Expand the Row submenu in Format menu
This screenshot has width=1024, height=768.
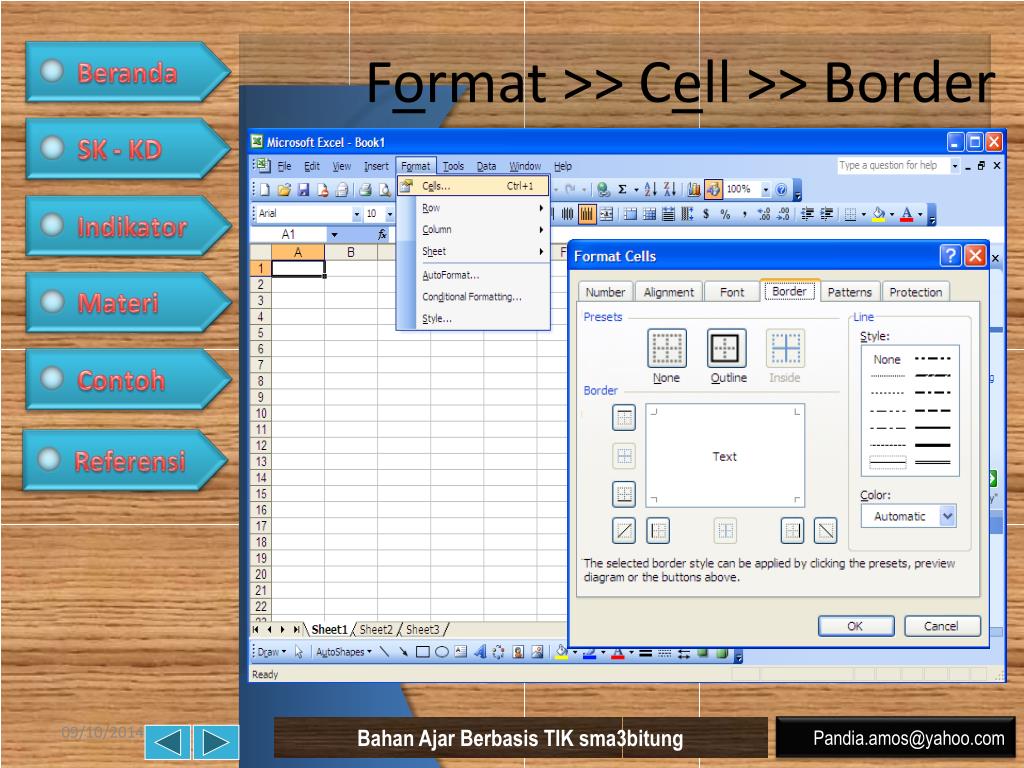pos(473,208)
